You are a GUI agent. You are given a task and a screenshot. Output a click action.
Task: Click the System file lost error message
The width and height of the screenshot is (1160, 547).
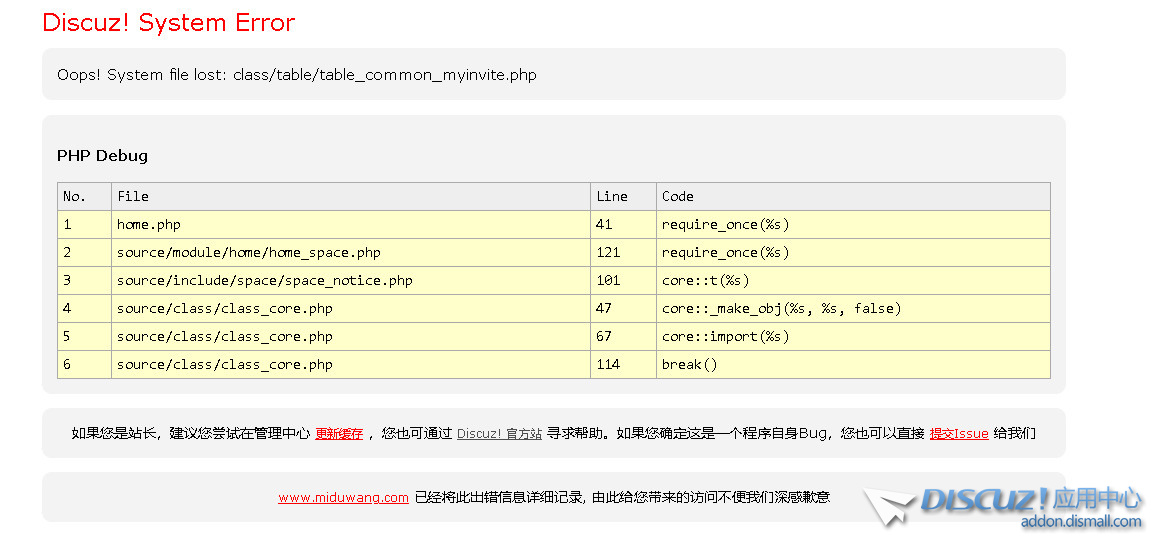[297, 75]
